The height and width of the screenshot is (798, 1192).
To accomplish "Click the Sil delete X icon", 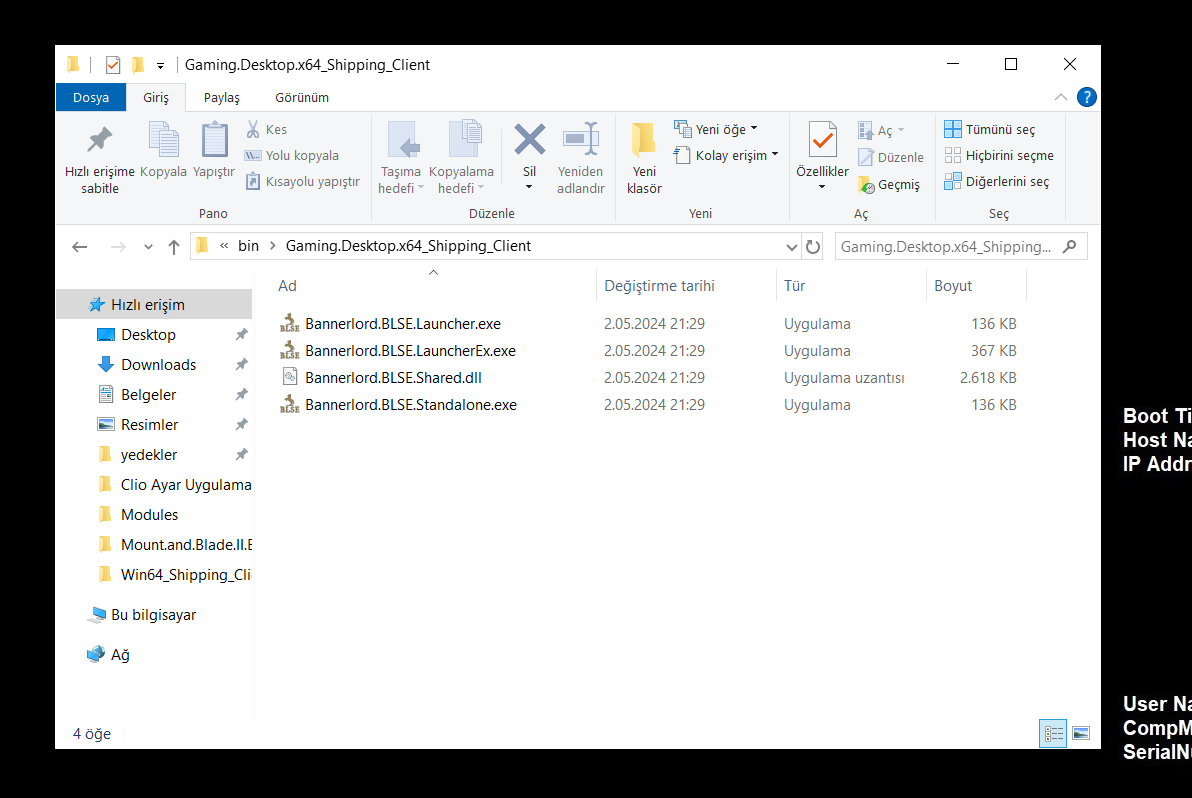I will click(529, 140).
